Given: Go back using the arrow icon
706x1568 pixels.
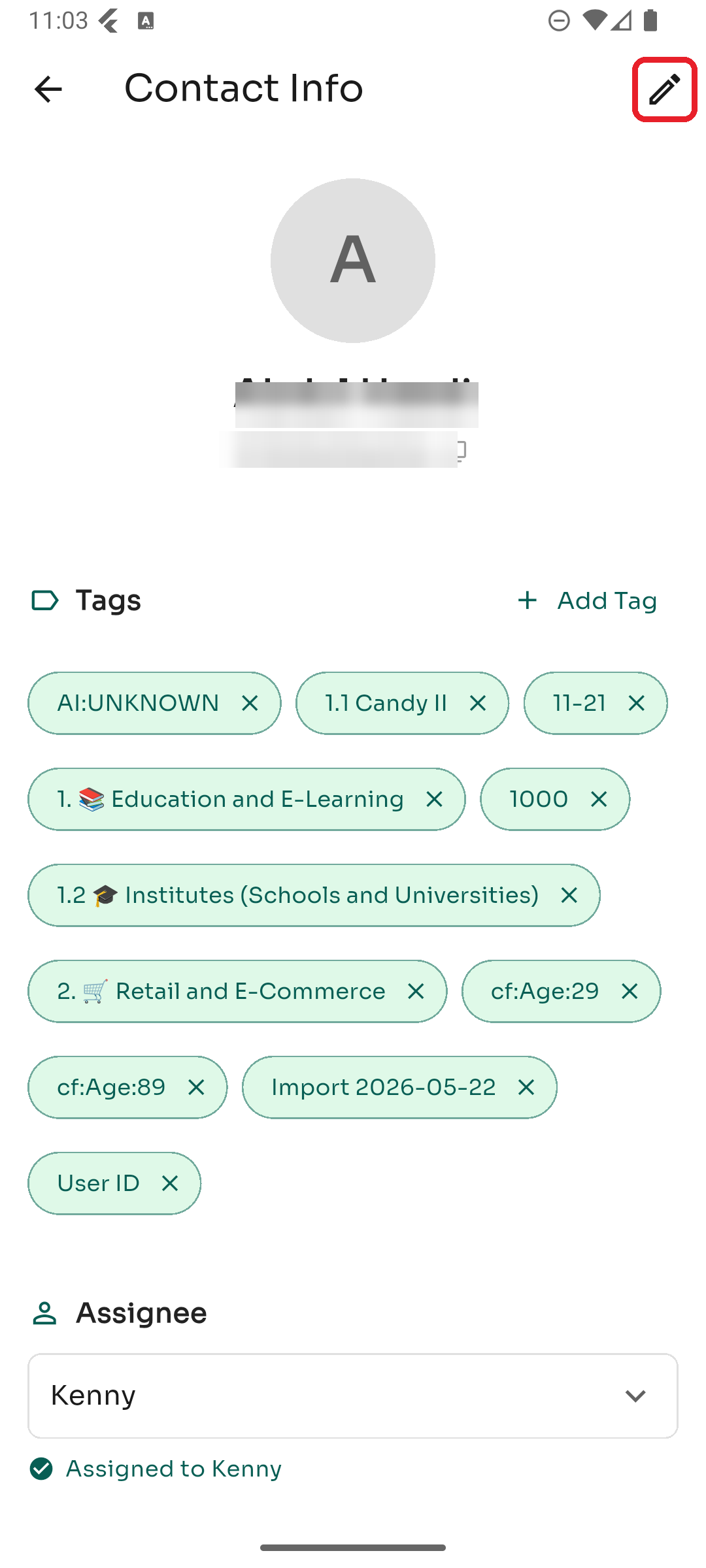Looking at the screenshot, I should [48, 90].
